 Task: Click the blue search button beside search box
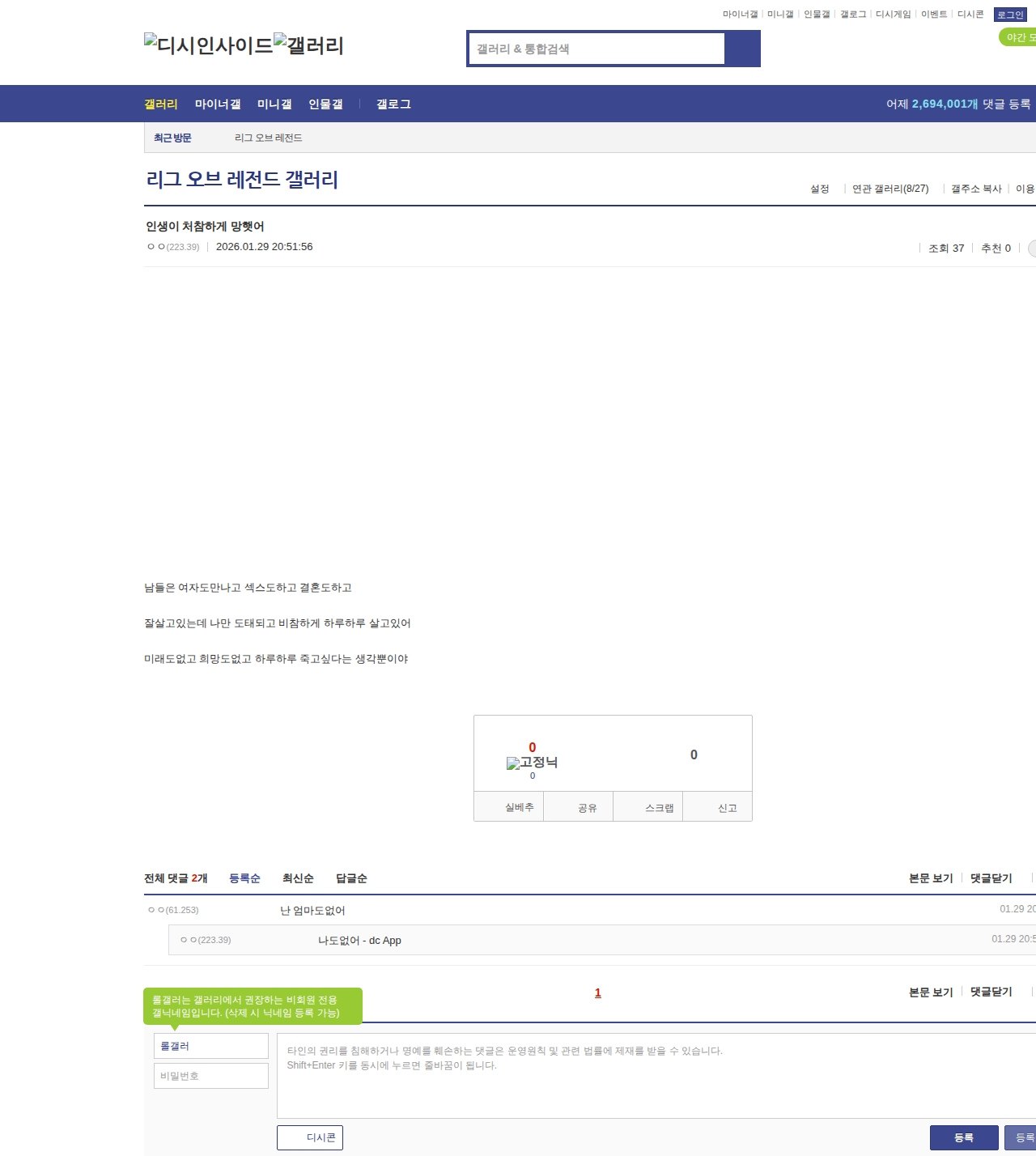742,49
